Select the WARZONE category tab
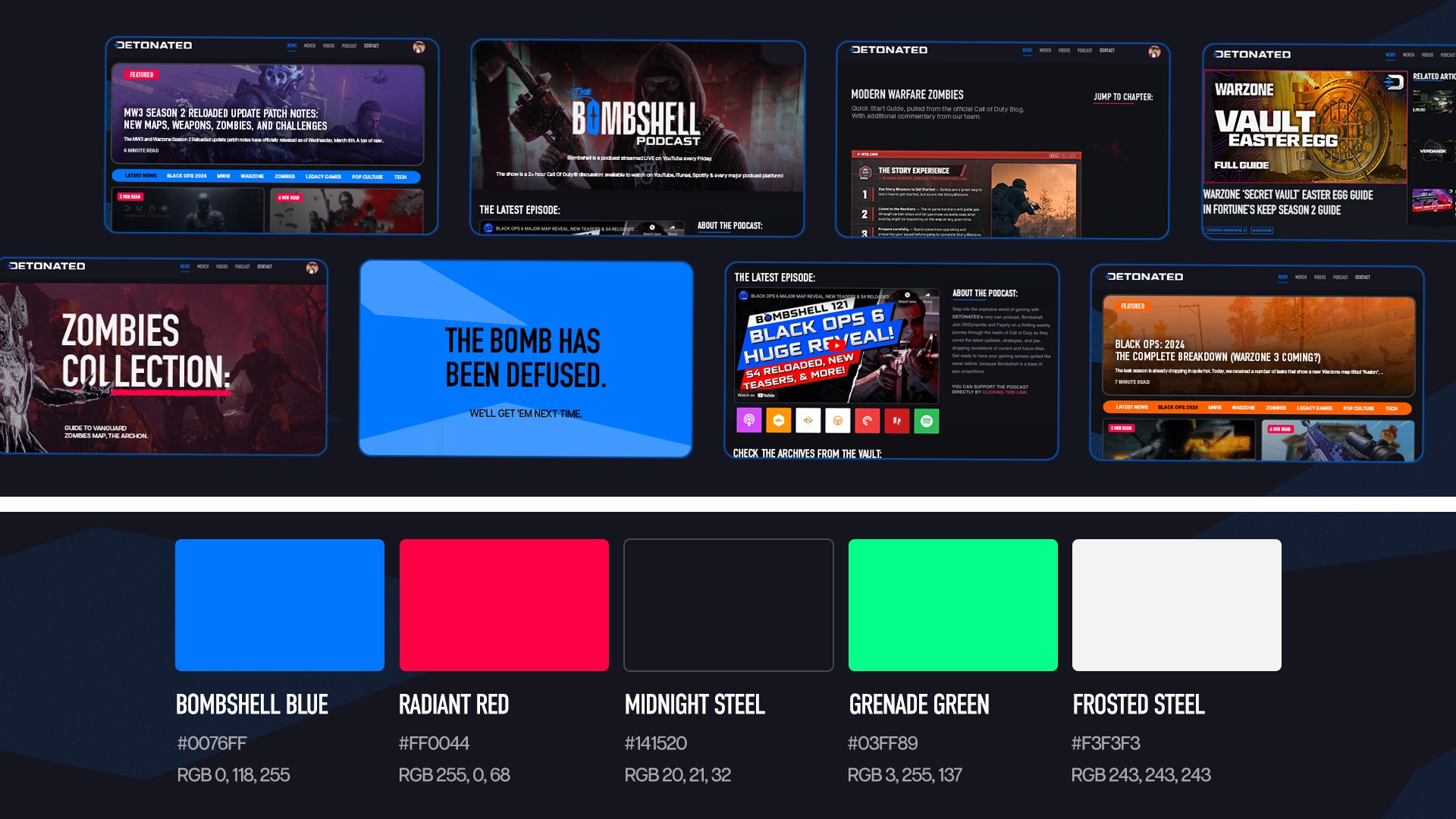Image resolution: width=1456 pixels, height=819 pixels. coord(252,176)
